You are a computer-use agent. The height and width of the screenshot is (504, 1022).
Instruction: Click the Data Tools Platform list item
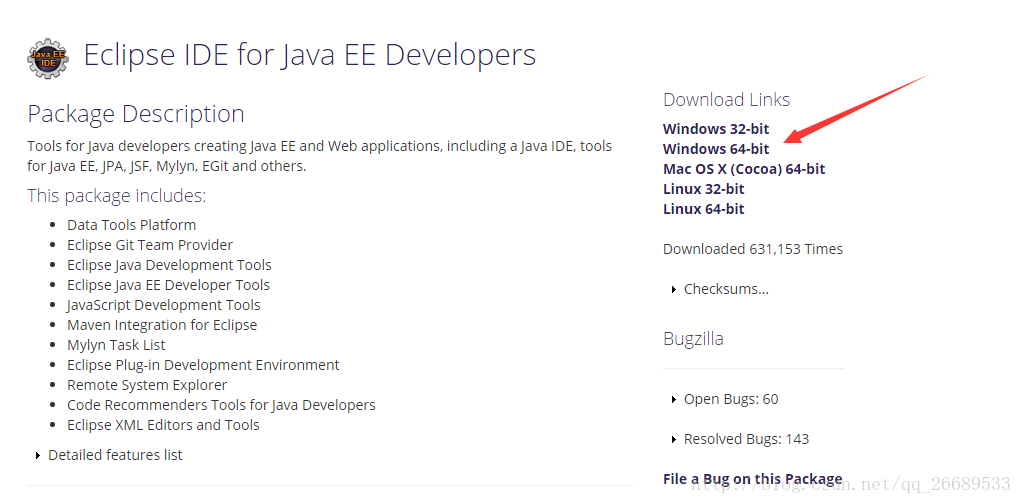[x=131, y=225]
